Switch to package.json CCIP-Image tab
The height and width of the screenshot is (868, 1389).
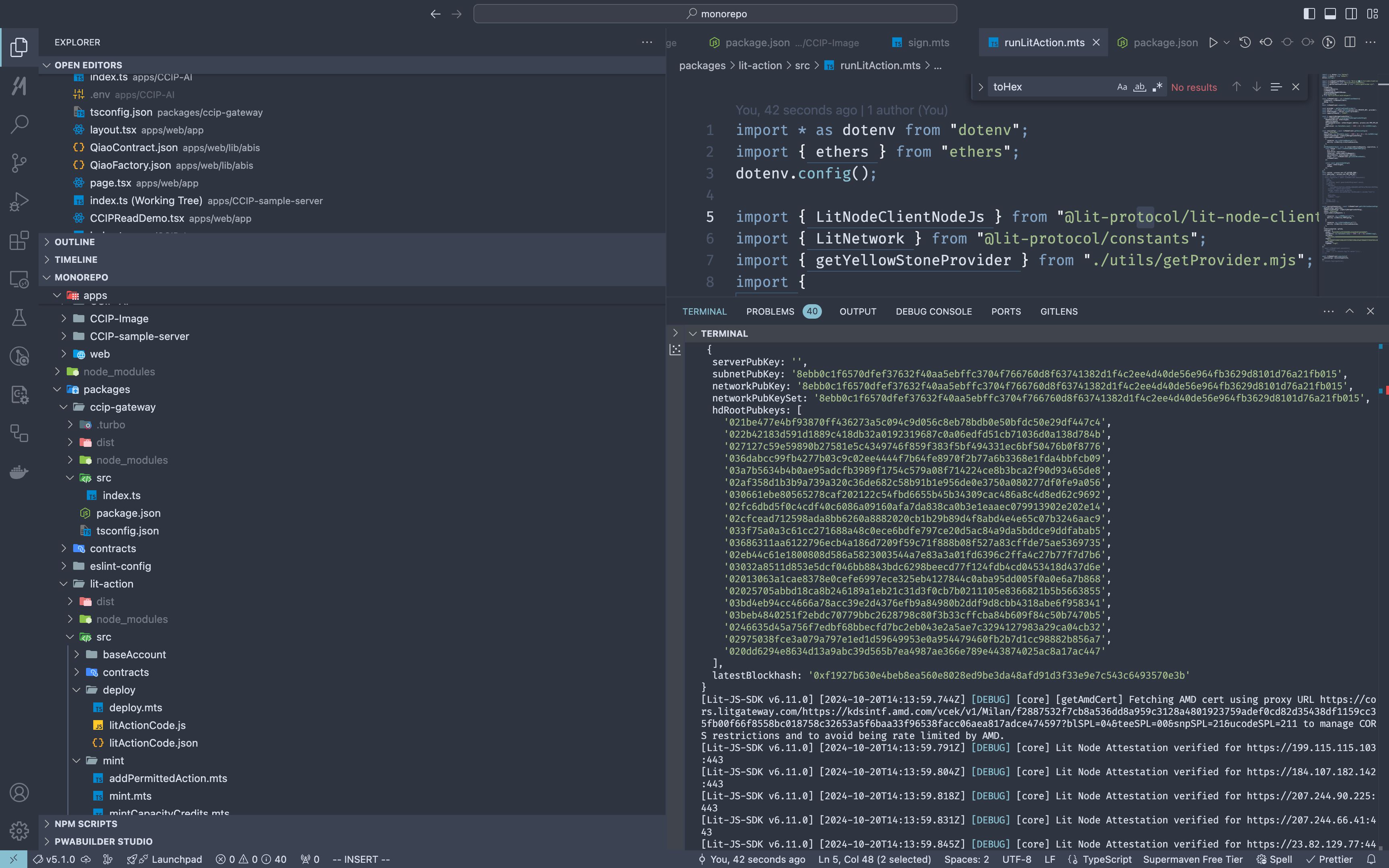[x=785, y=43]
